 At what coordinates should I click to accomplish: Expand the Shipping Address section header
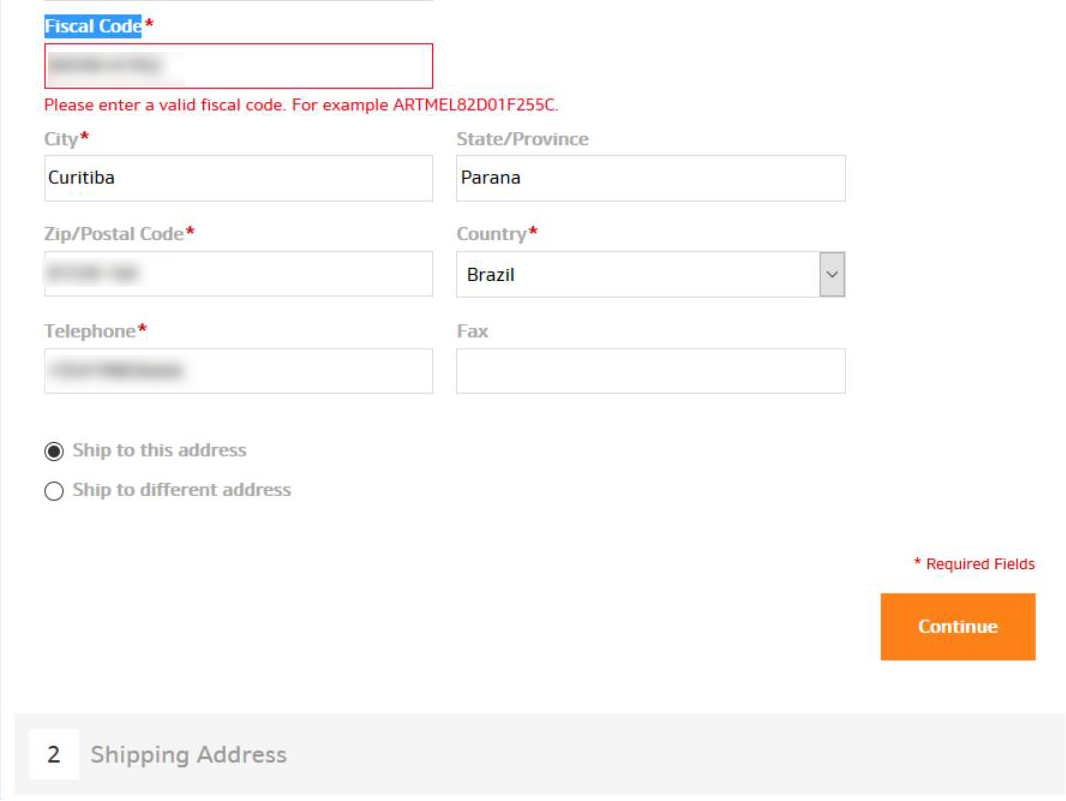coord(189,755)
